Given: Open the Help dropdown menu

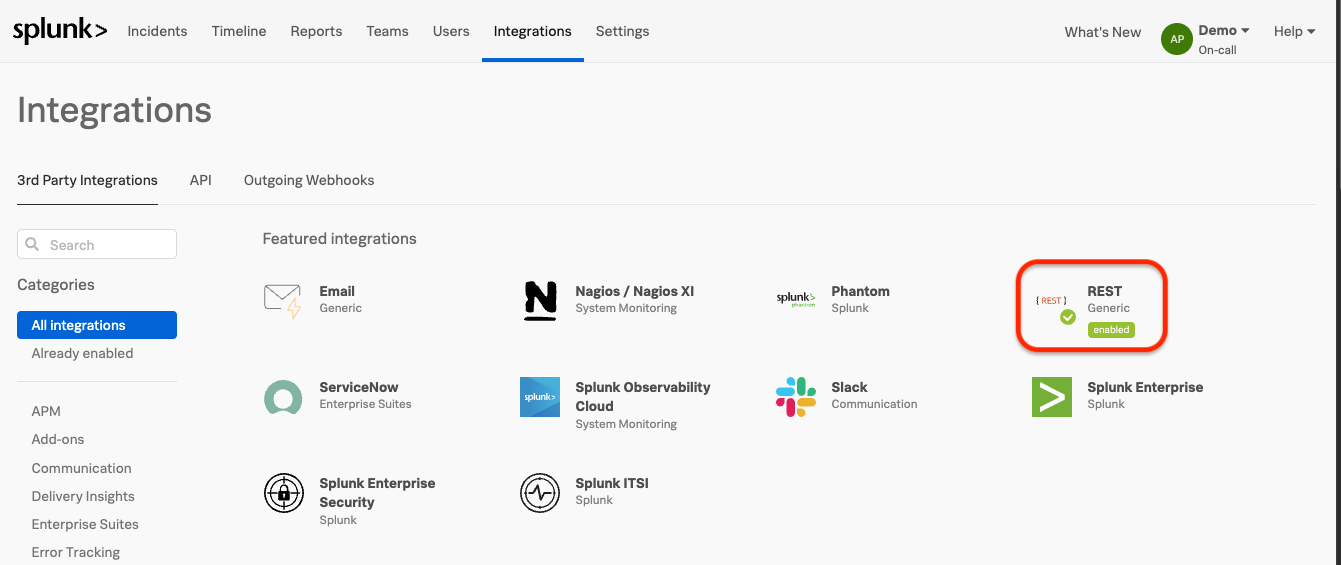Looking at the screenshot, I should click(x=1294, y=31).
